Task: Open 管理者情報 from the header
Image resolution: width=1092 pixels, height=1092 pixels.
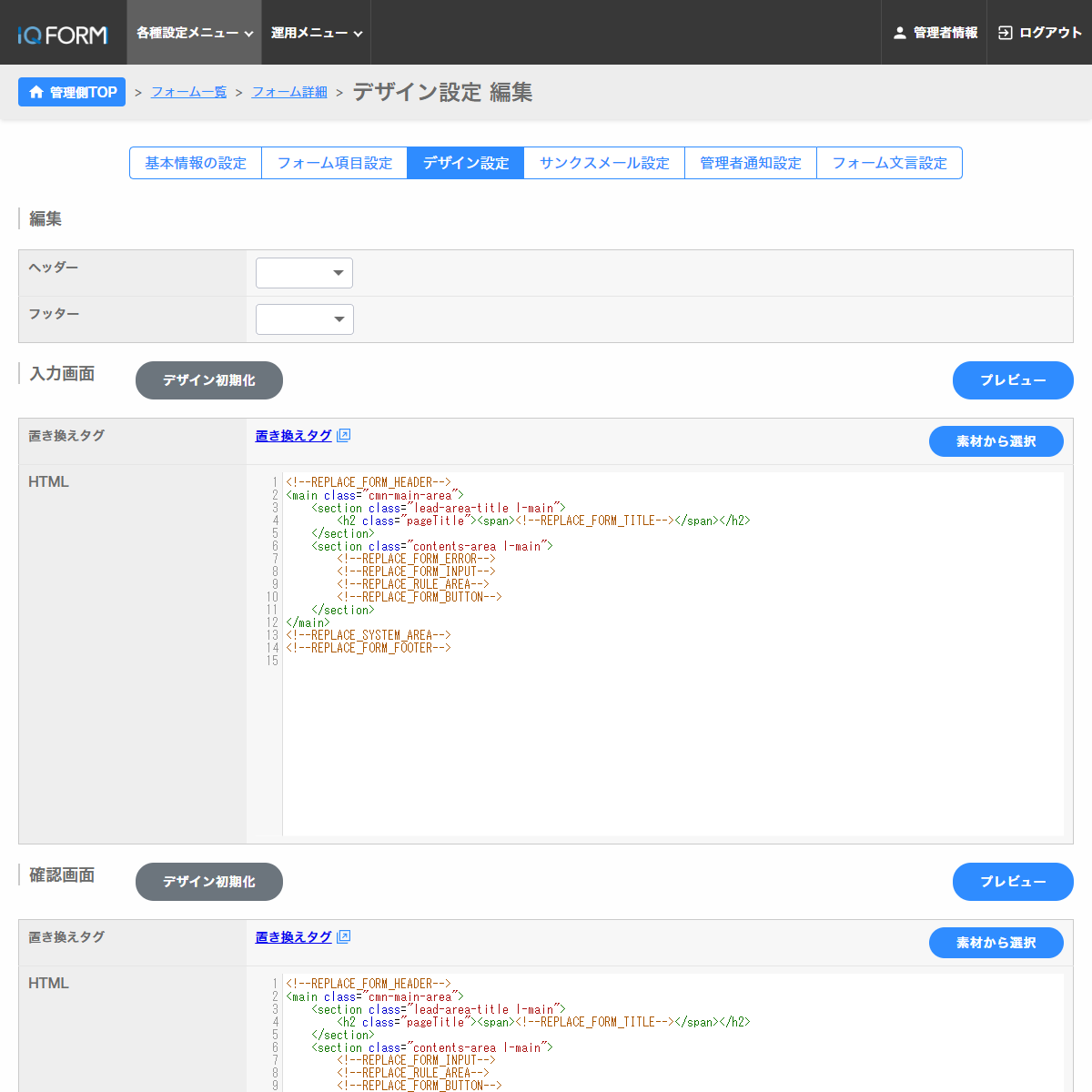Action: (935, 33)
